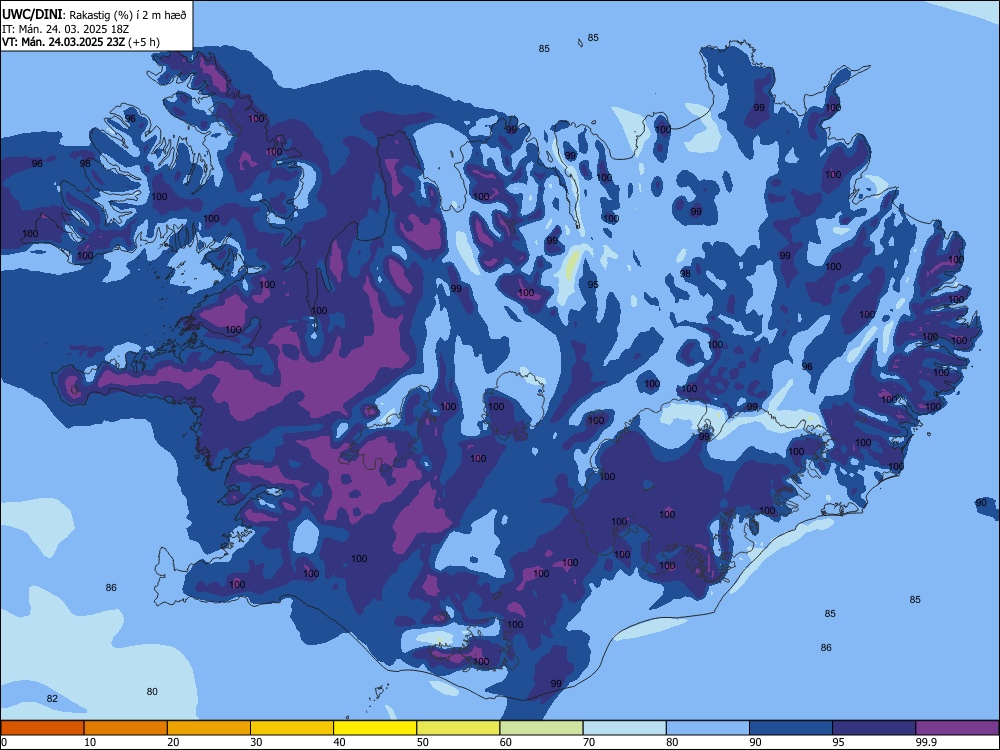This screenshot has width=1000, height=750.
Task: Click the map's '80' value beside the 82 reading
Action: click(152, 691)
